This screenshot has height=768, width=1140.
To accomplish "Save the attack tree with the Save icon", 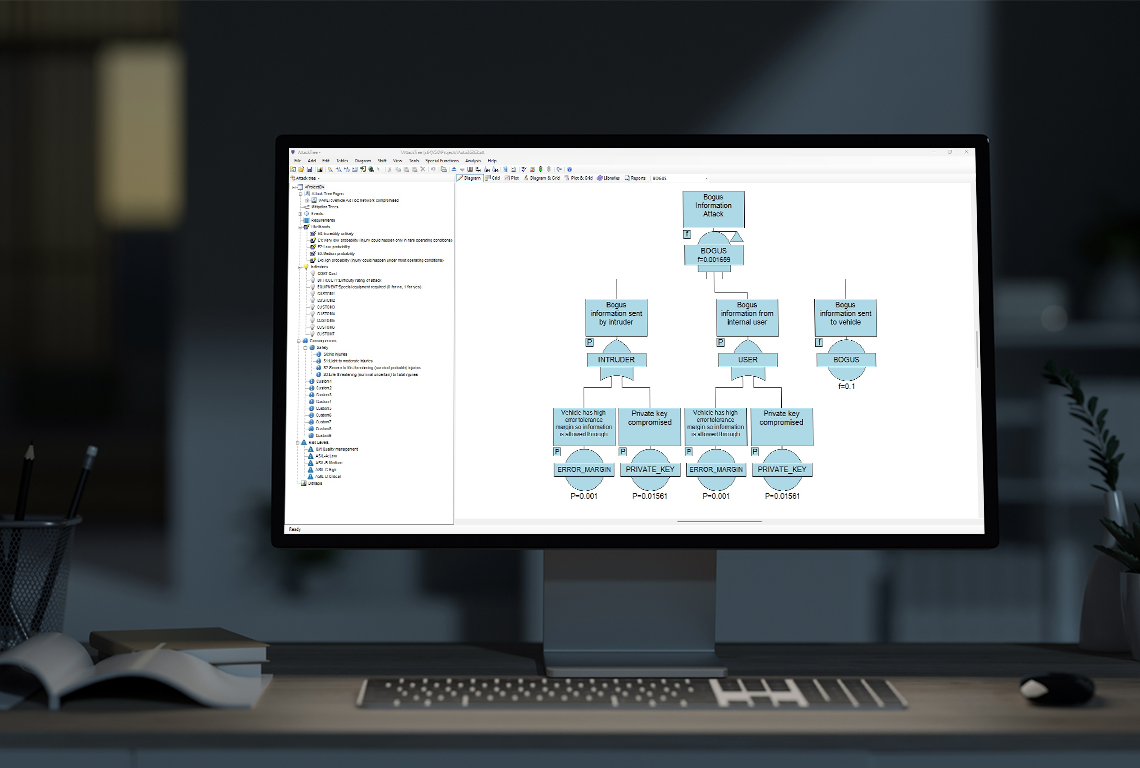I will point(310,169).
